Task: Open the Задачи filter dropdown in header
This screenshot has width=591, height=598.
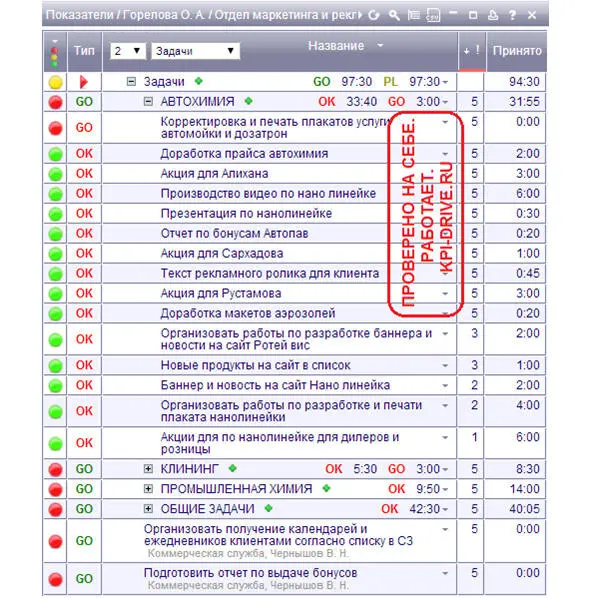Action: [x=195, y=51]
